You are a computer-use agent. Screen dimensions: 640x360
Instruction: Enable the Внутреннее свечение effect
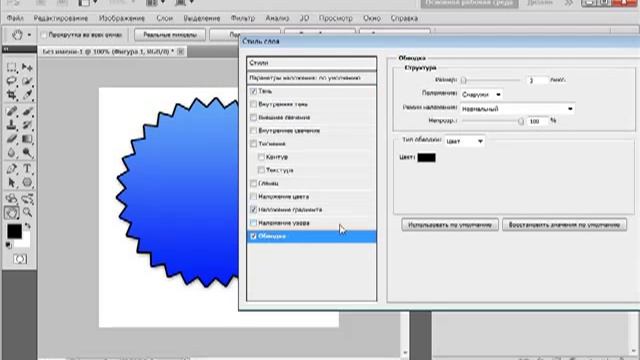pyautogui.click(x=253, y=131)
